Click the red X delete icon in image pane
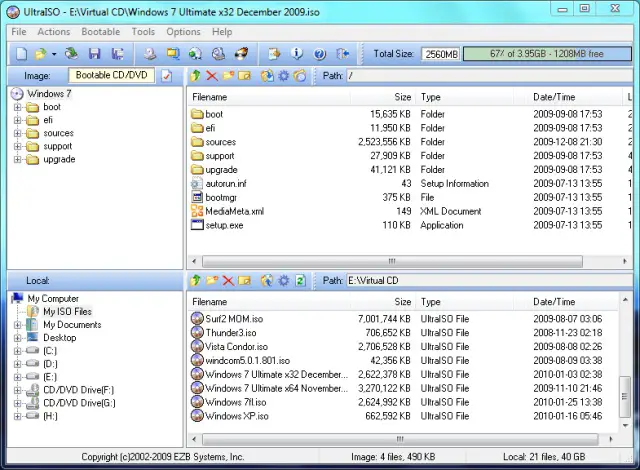 tap(211, 75)
